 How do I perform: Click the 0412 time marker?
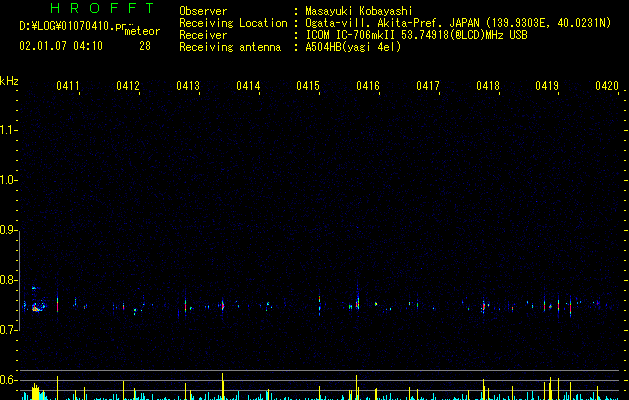(x=128, y=86)
